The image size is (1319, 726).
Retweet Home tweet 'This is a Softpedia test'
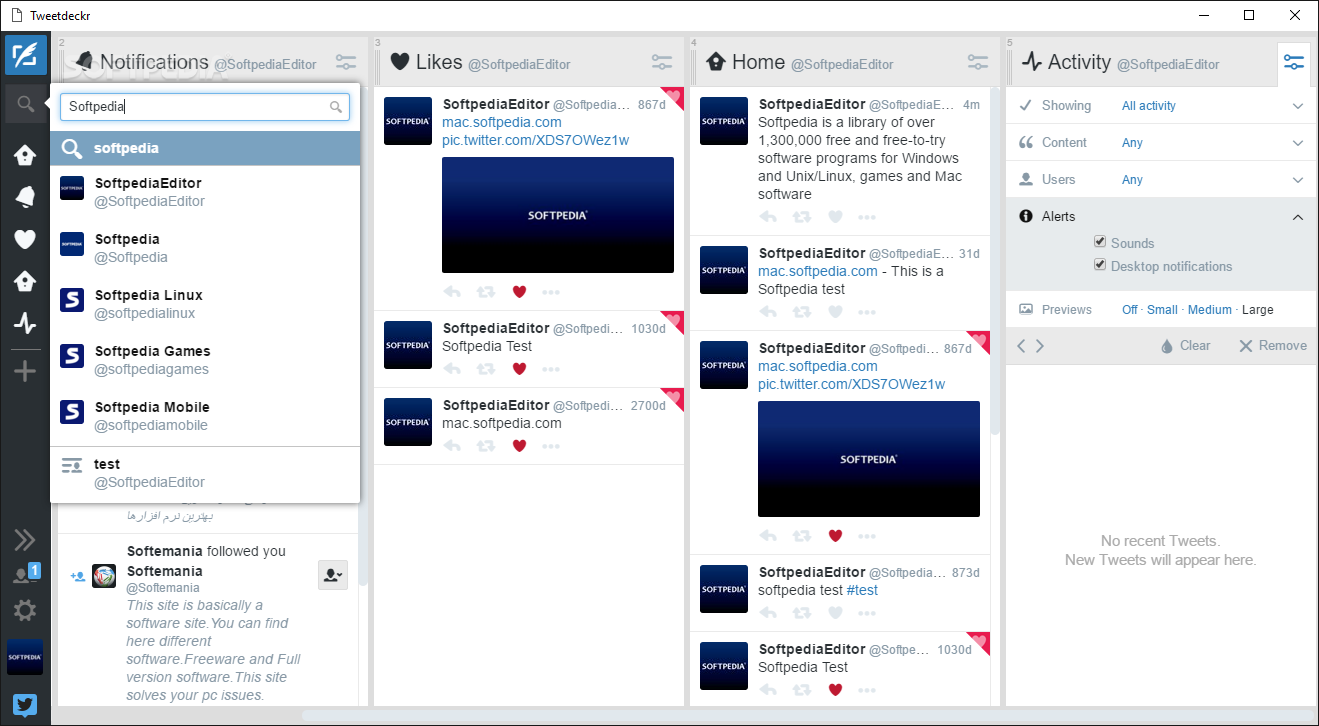[x=802, y=312]
